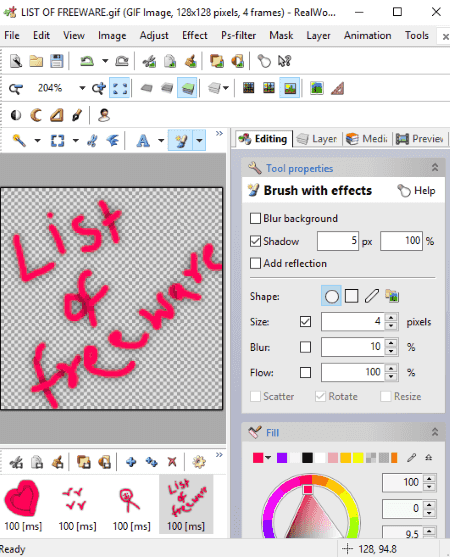Toggle the Size checkbox
This screenshot has width=450, height=557.
[x=305, y=322]
